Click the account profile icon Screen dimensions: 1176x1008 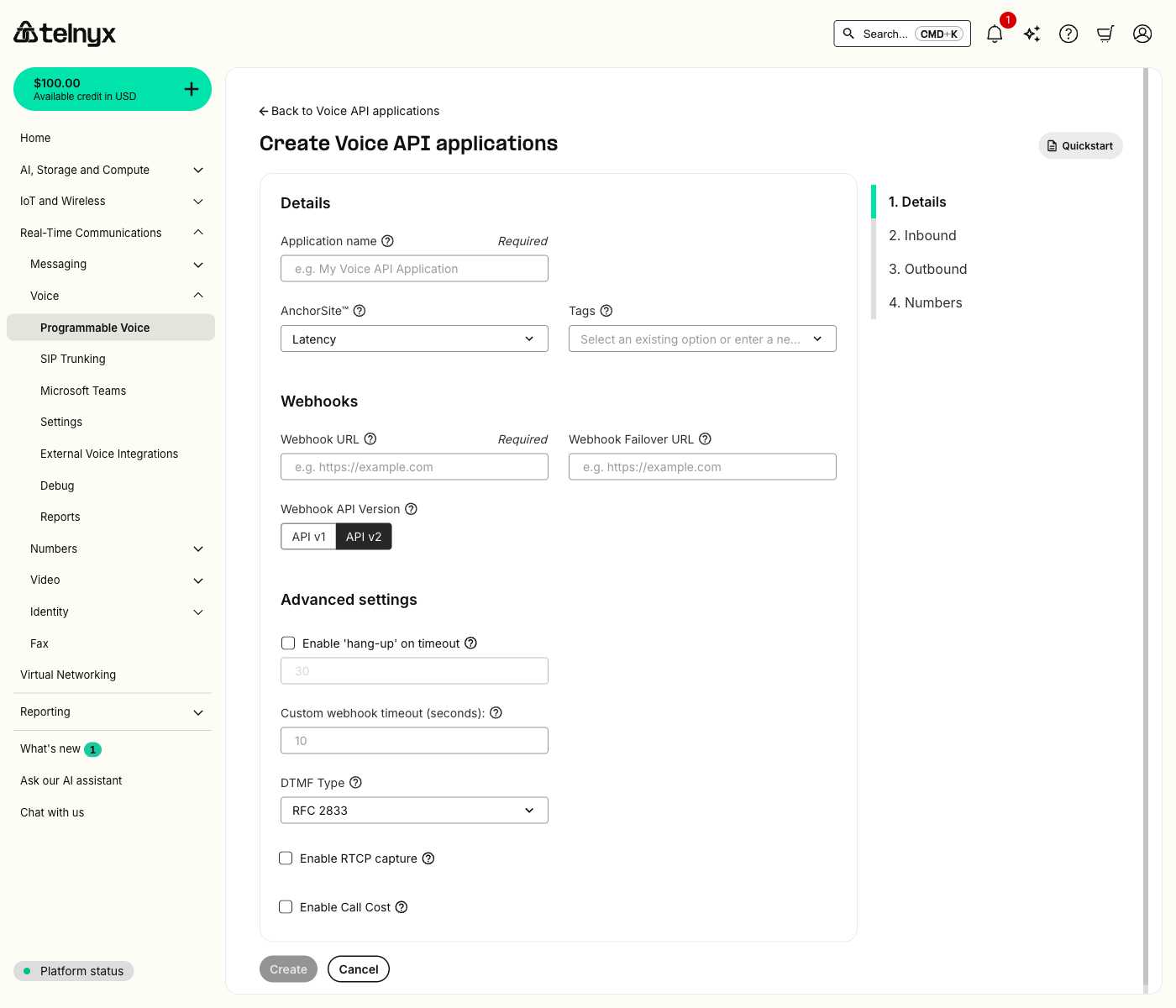(1142, 34)
